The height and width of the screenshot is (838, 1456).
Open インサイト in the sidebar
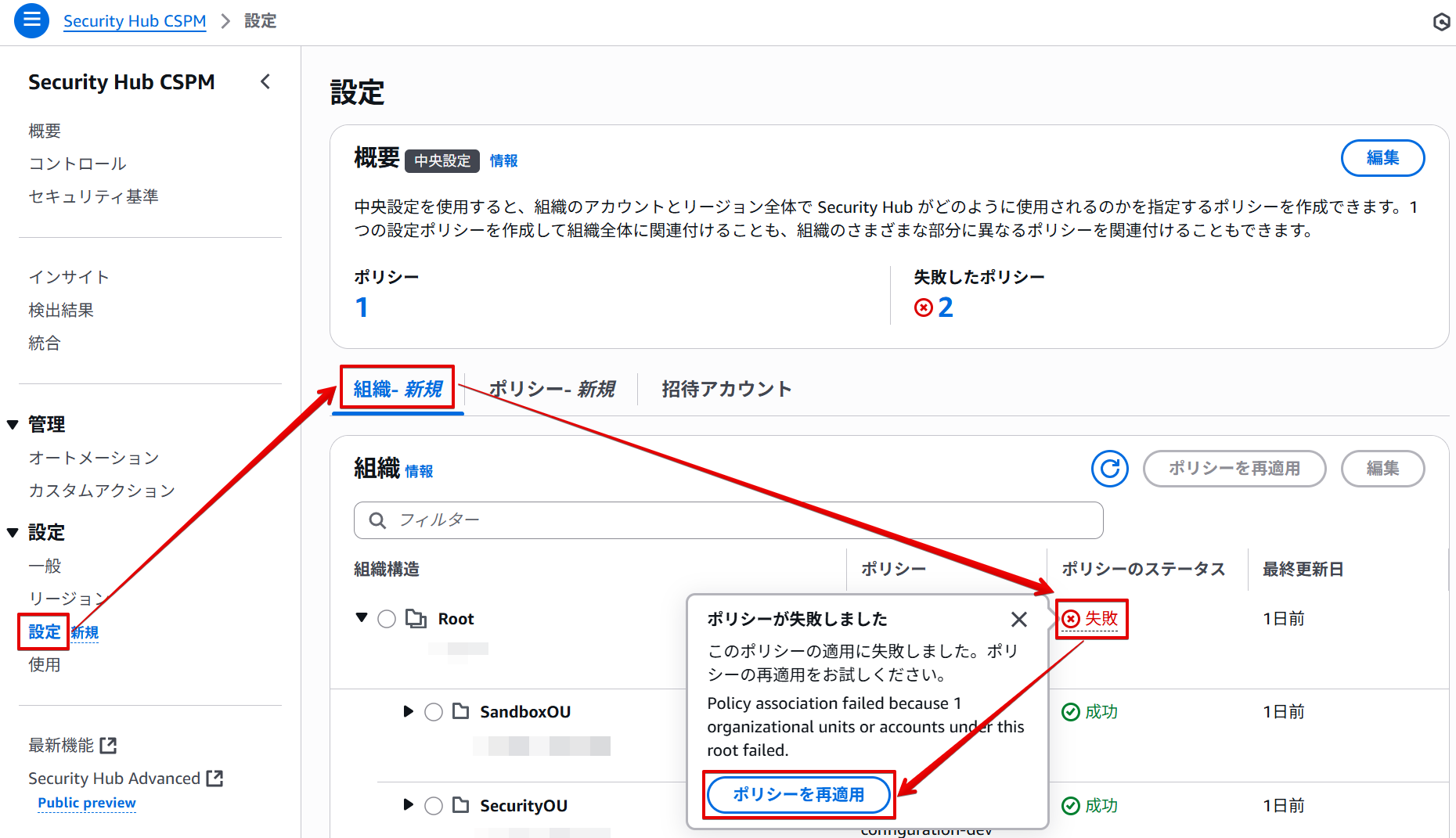(x=69, y=277)
